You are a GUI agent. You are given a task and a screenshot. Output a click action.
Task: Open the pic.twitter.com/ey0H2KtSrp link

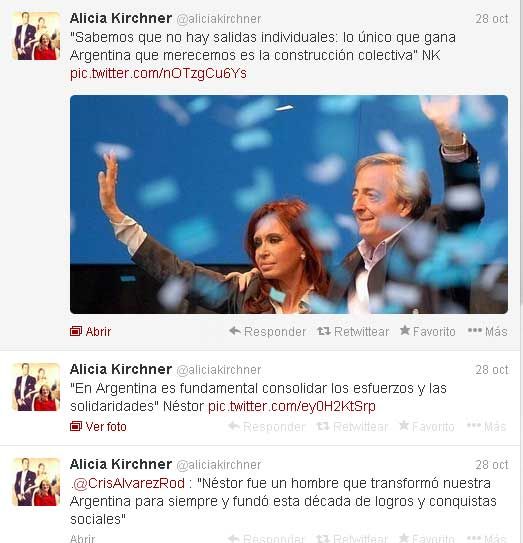click(x=292, y=406)
